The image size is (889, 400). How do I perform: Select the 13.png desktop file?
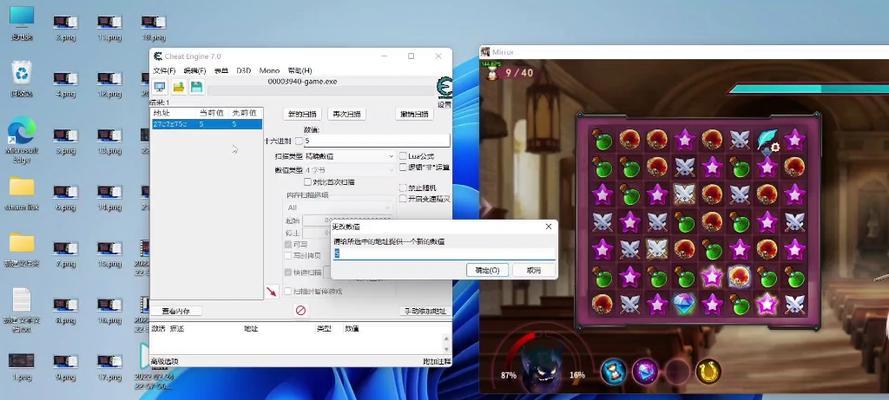[109, 141]
